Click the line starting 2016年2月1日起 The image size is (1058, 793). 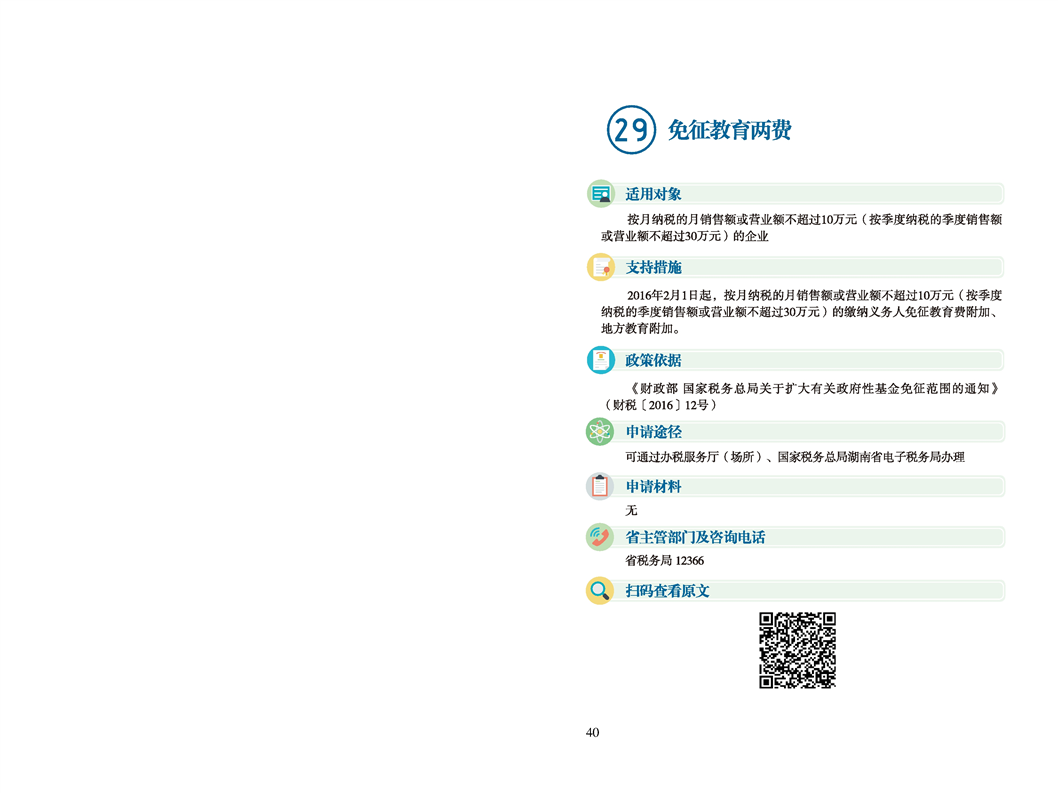pos(814,295)
